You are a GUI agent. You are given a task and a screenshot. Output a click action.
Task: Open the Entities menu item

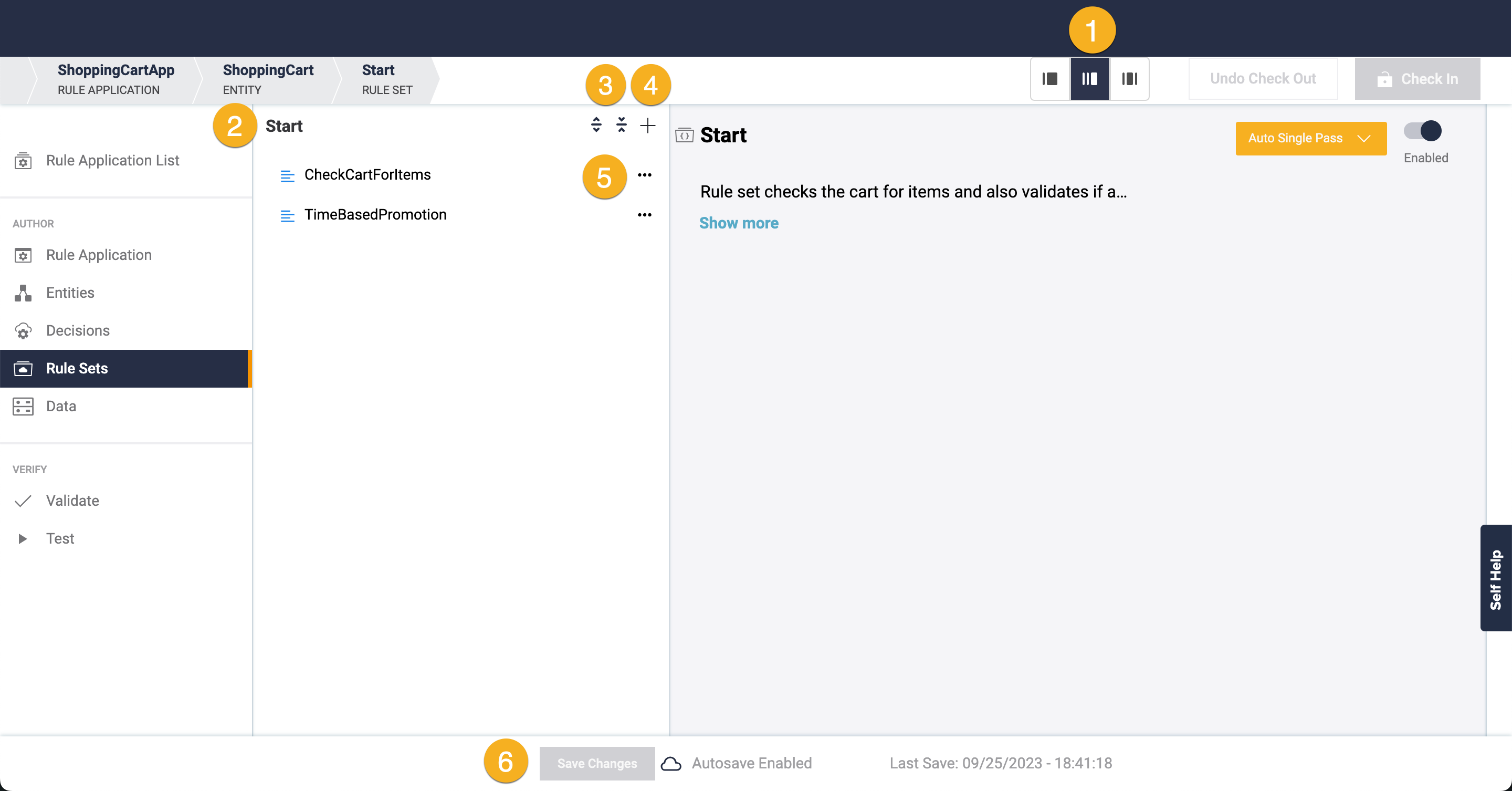[70, 293]
